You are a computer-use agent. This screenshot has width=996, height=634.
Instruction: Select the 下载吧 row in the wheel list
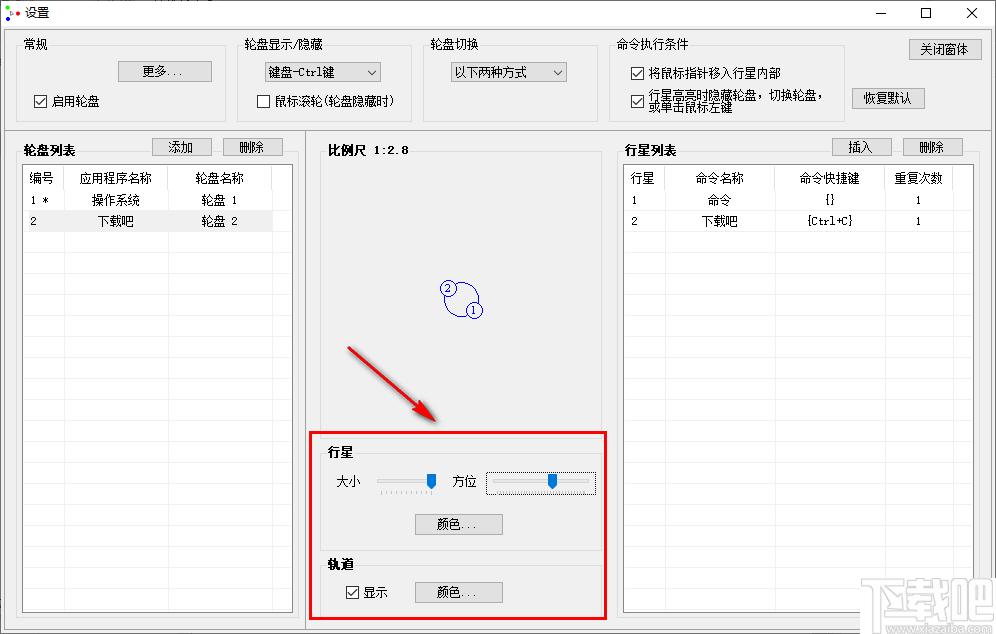point(115,221)
